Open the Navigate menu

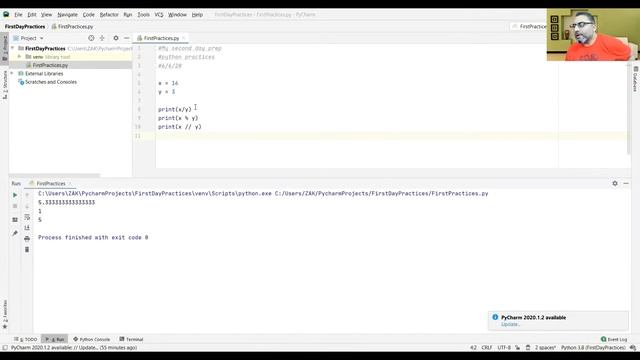pyautogui.click(x=67, y=14)
